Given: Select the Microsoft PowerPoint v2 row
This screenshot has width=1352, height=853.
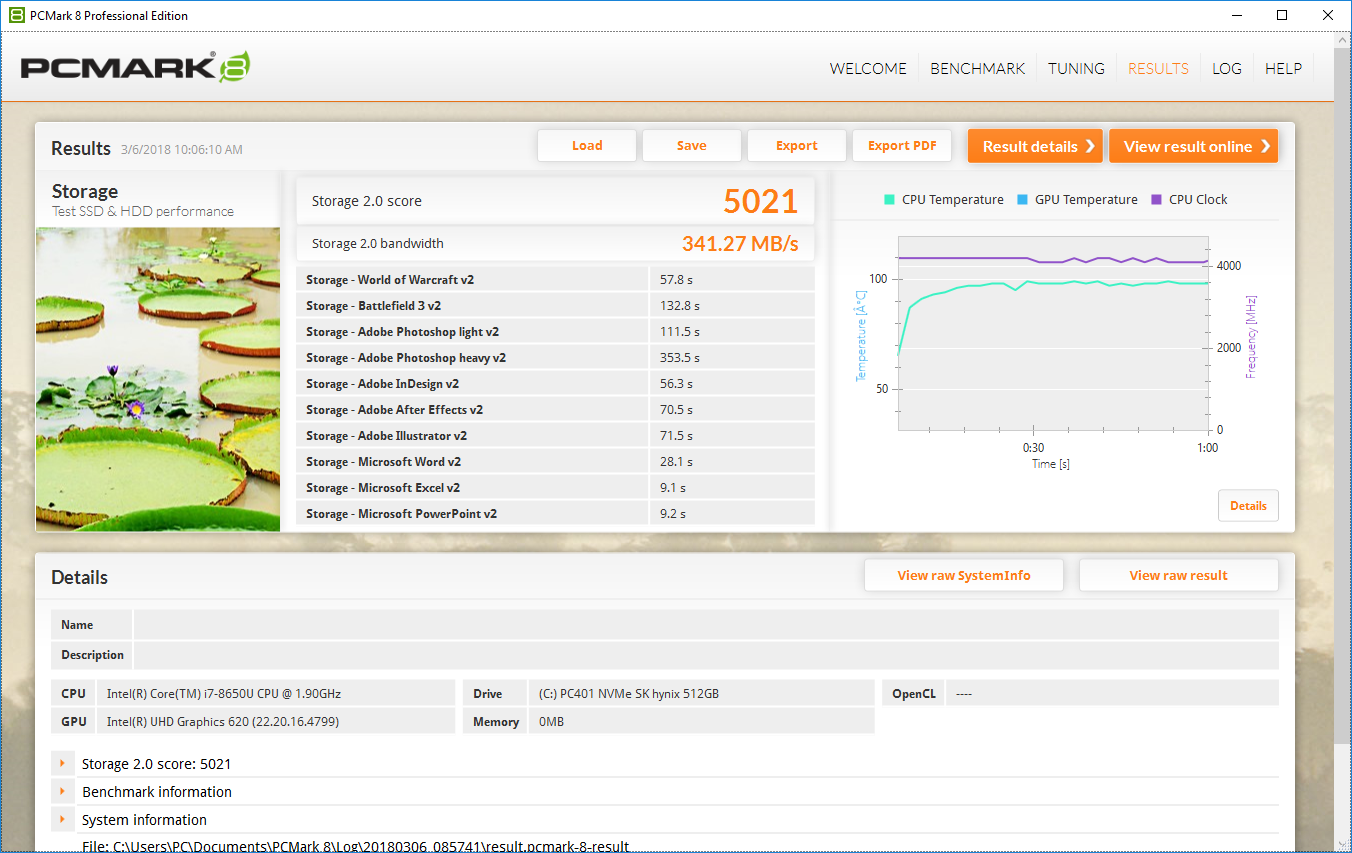Looking at the screenshot, I should pos(555,513).
